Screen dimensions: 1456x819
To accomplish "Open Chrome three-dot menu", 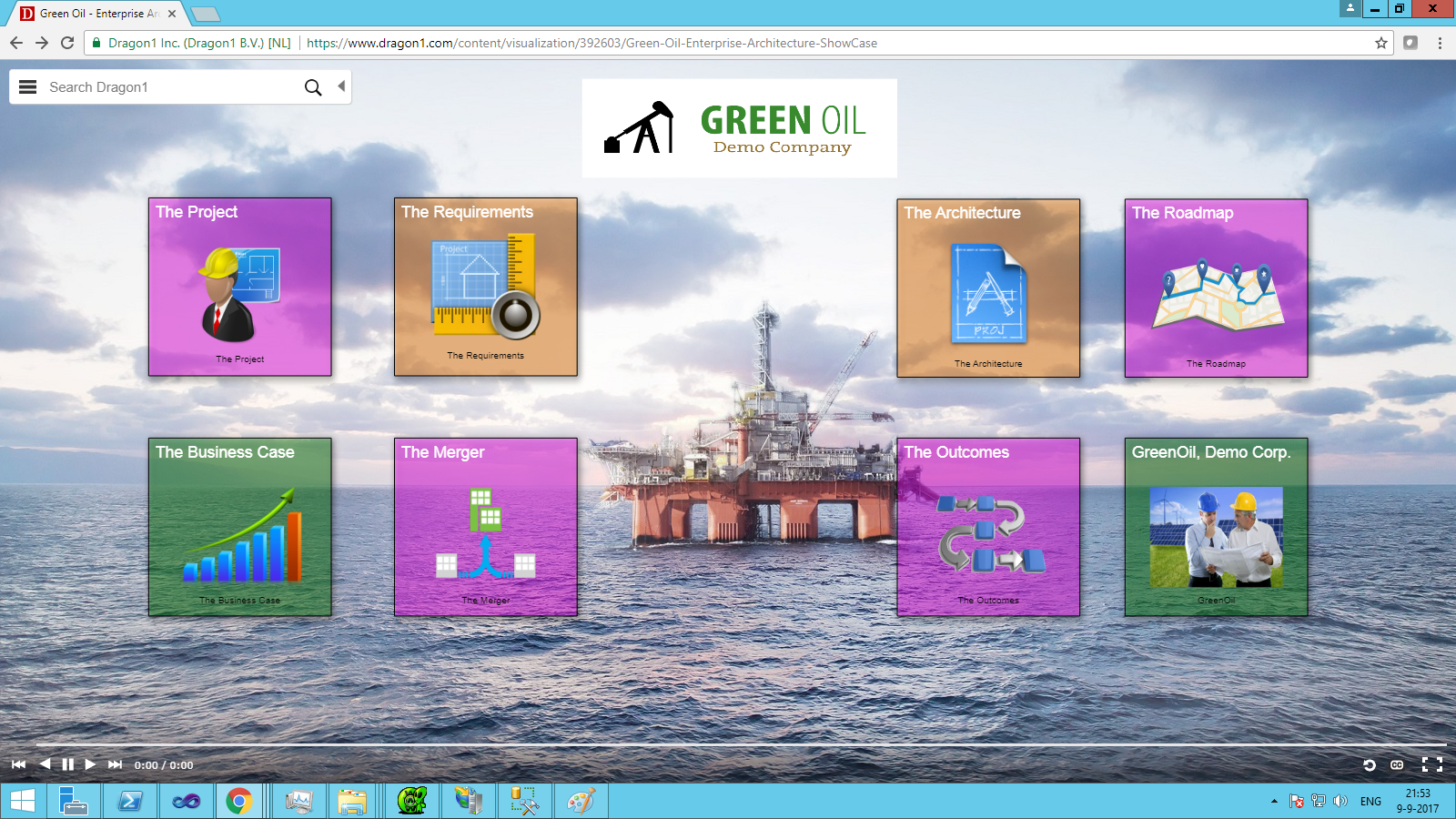I will click(1440, 43).
